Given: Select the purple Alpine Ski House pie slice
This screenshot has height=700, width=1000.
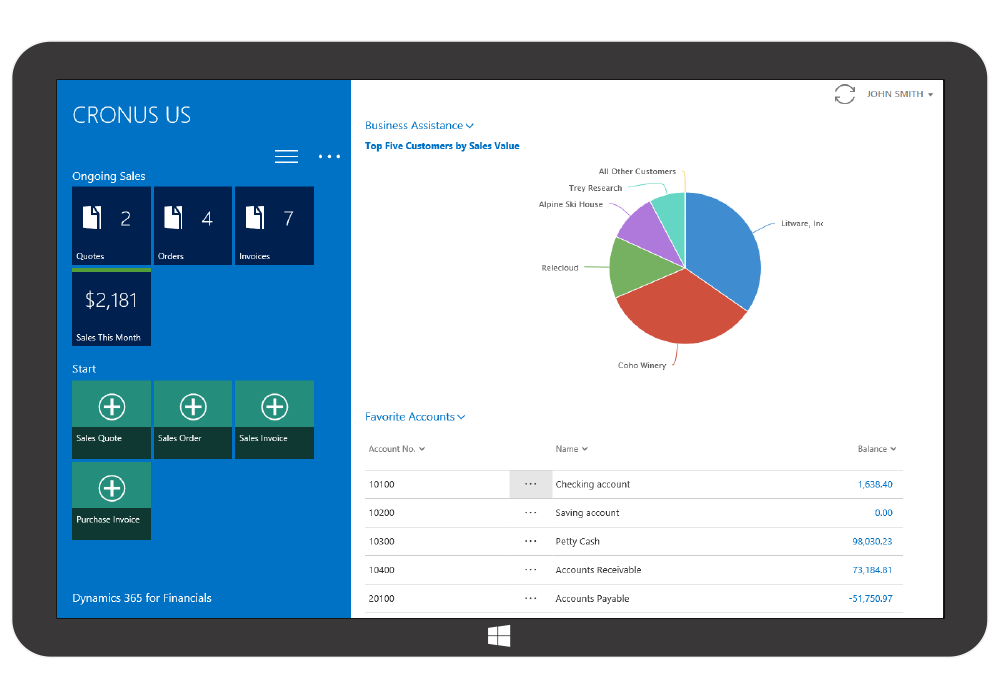Looking at the screenshot, I should (x=647, y=230).
